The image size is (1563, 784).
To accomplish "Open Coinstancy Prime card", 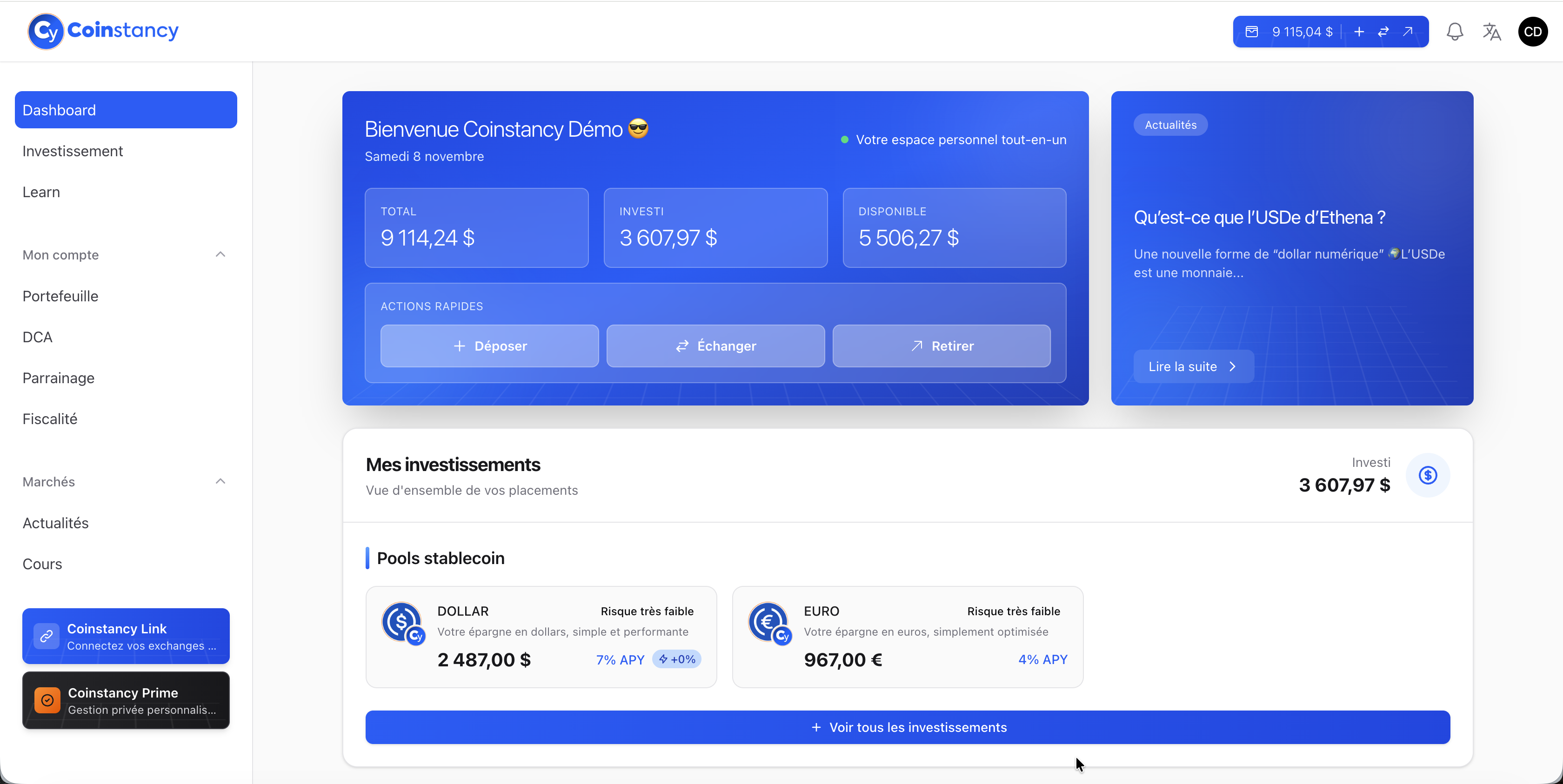I will click(126, 700).
